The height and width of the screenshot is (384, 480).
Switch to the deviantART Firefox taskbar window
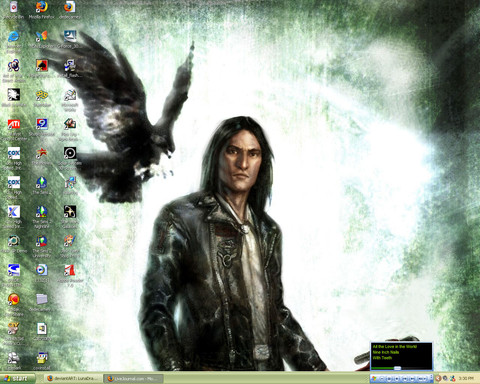click(73, 379)
